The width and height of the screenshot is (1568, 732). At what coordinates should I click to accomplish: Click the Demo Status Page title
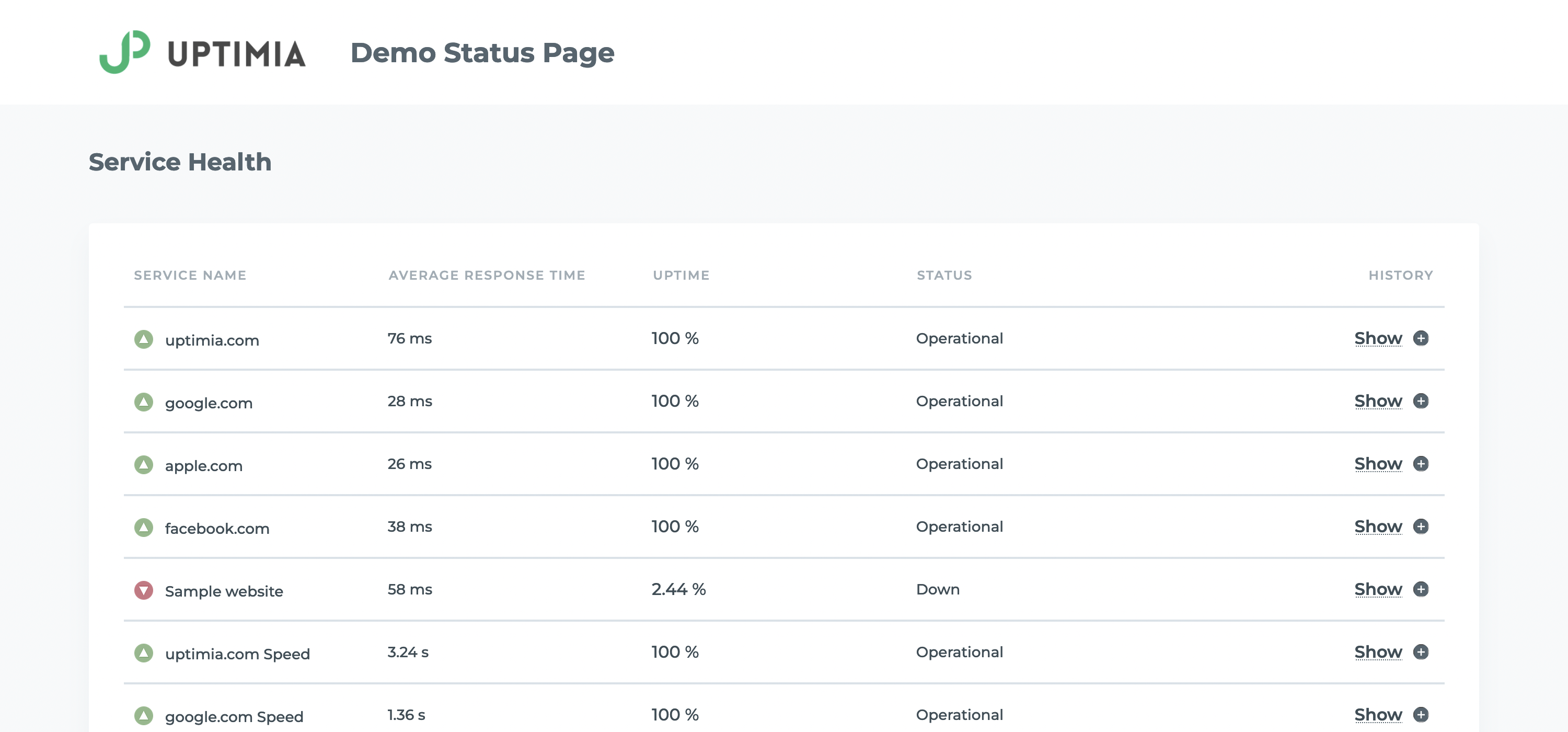click(x=482, y=53)
